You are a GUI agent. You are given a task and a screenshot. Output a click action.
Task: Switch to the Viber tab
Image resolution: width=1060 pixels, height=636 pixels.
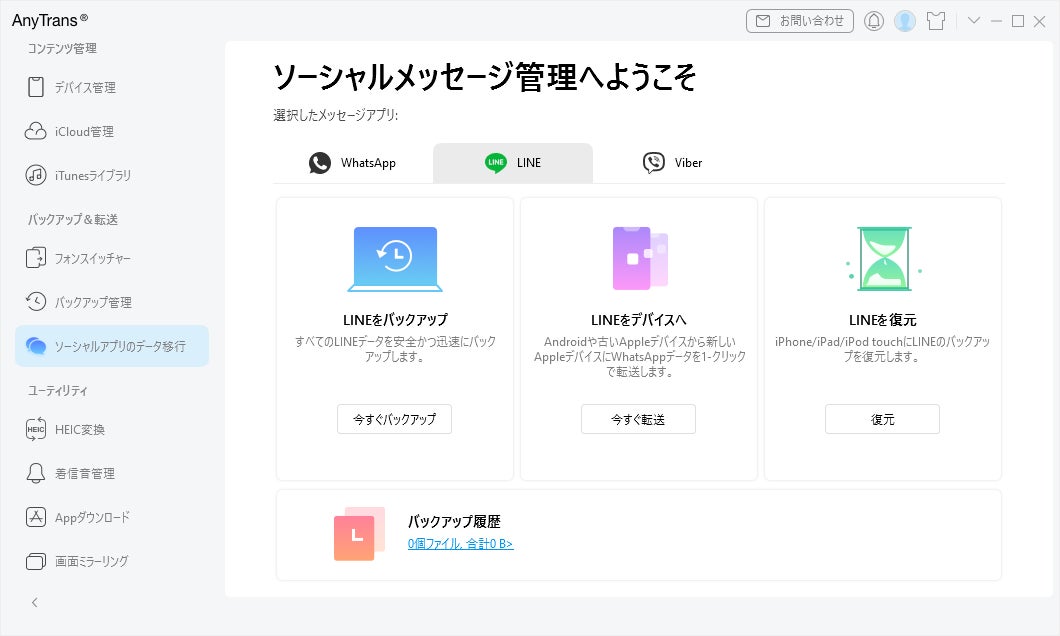click(672, 163)
